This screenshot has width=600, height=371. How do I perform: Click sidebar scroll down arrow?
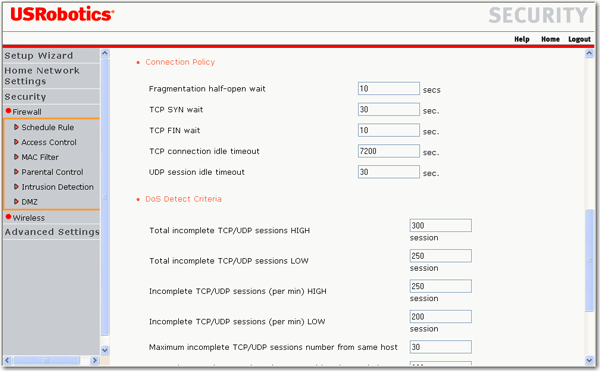(105, 350)
